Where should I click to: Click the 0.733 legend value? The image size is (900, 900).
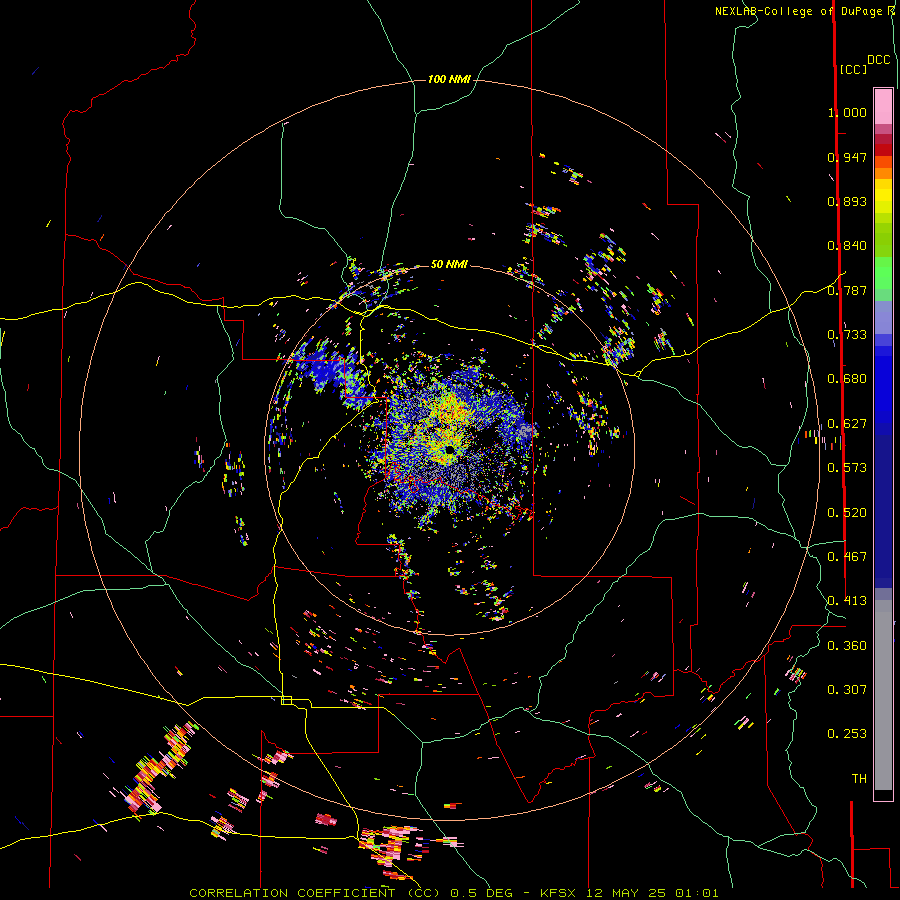[847, 335]
